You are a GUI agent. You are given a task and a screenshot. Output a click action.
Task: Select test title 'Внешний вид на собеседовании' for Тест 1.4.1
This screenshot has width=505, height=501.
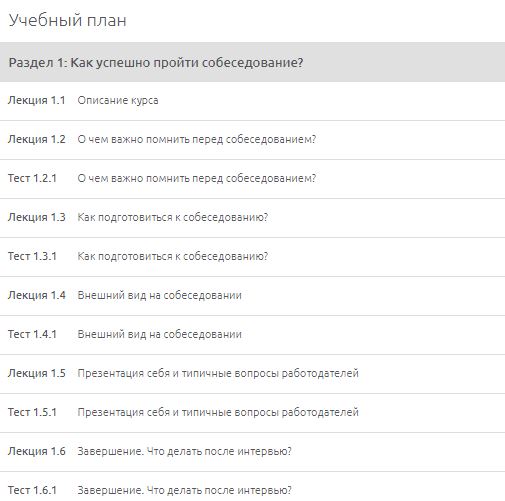tap(159, 334)
